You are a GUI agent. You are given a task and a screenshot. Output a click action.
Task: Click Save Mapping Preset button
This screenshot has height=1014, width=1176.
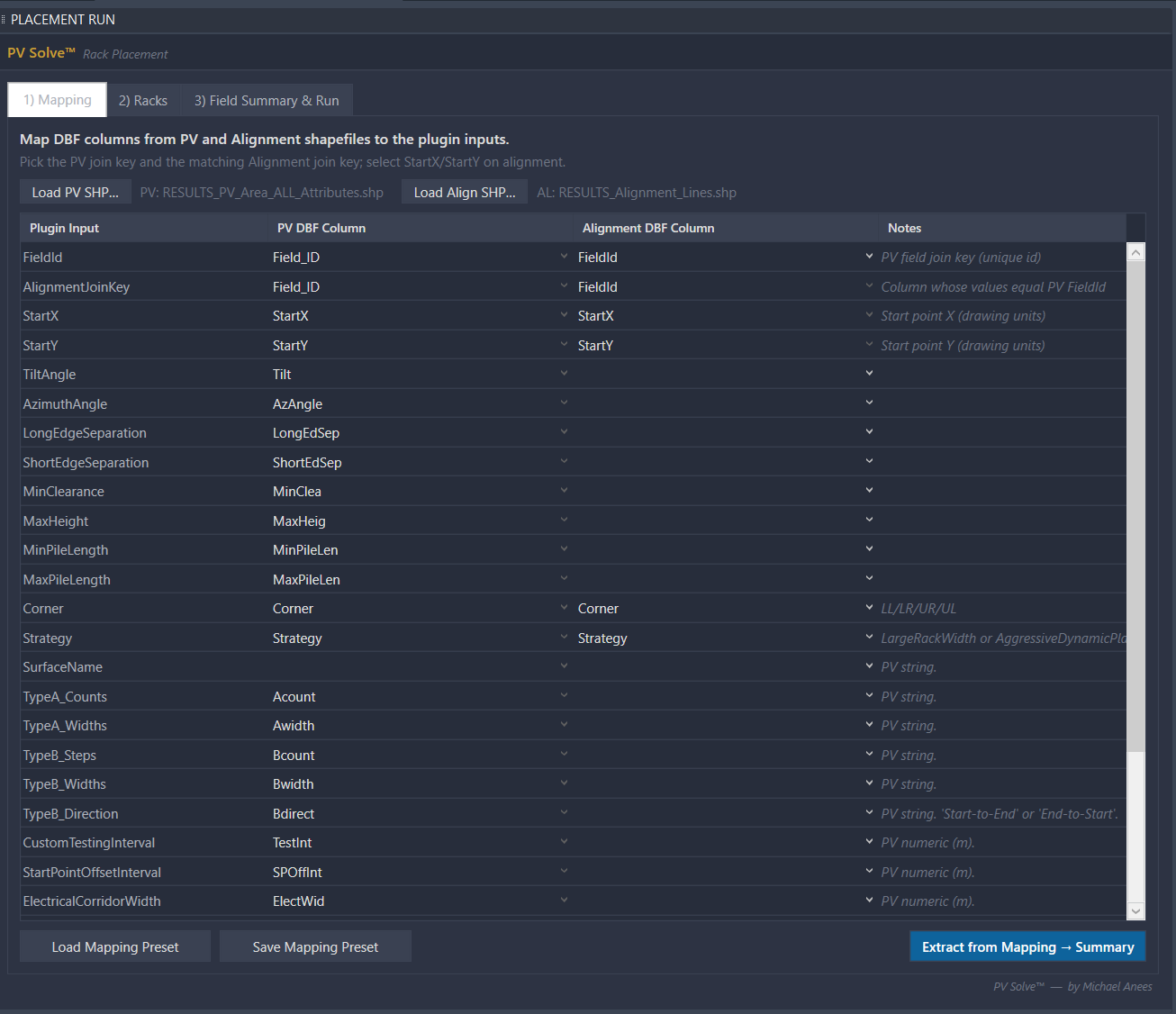(x=315, y=947)
